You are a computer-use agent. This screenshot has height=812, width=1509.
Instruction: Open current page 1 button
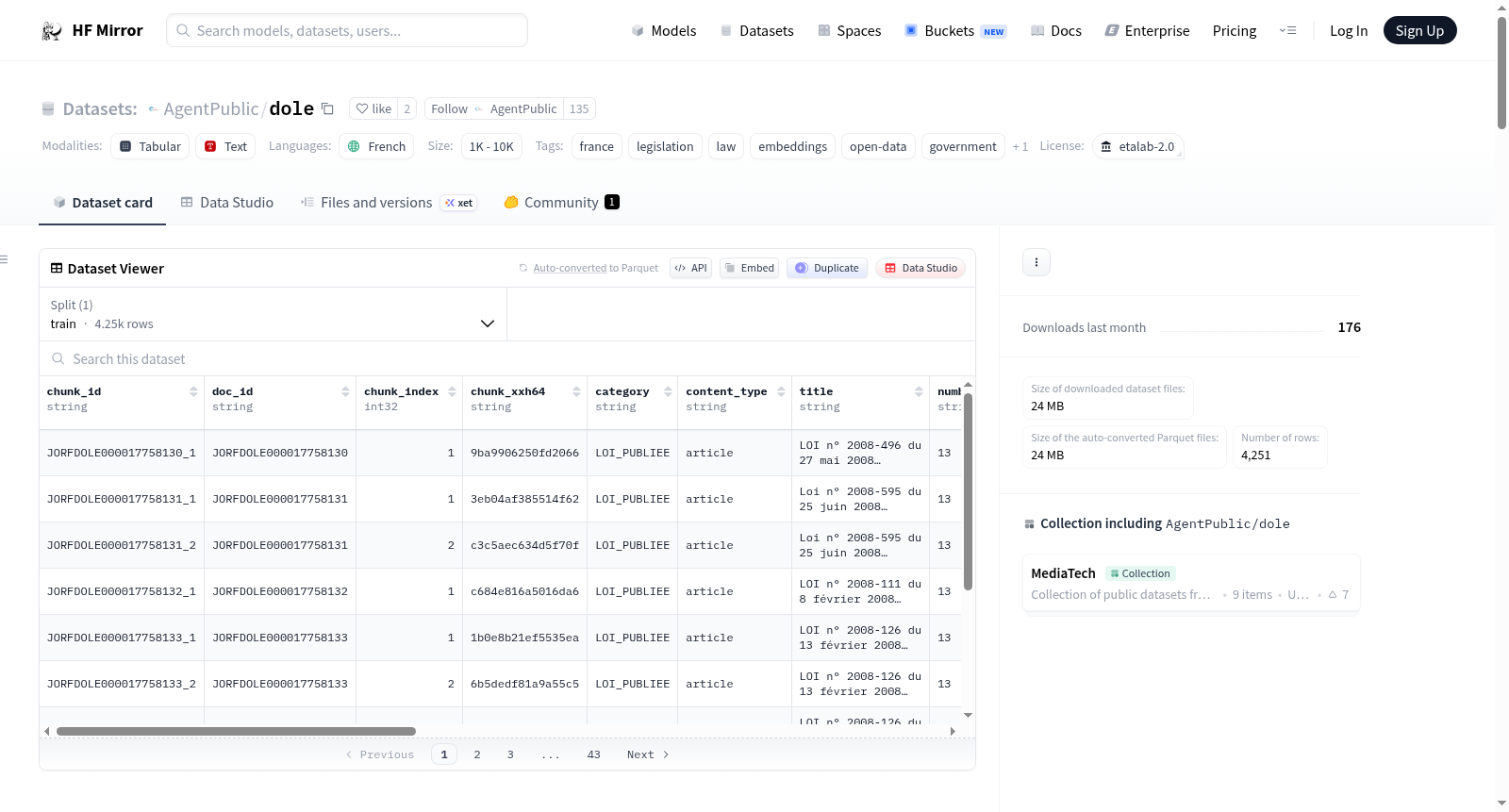coord(444,754)
